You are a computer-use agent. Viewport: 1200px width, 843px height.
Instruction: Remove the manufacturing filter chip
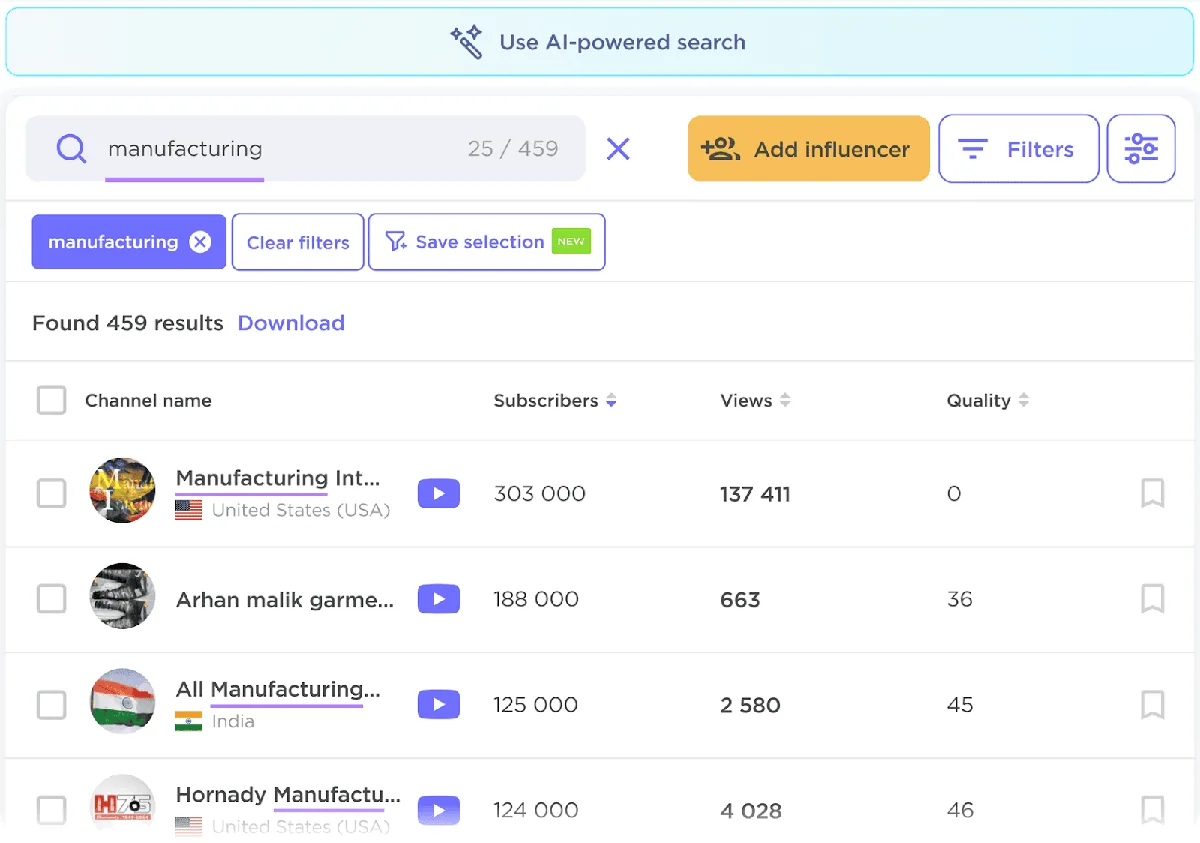[201, 242]
